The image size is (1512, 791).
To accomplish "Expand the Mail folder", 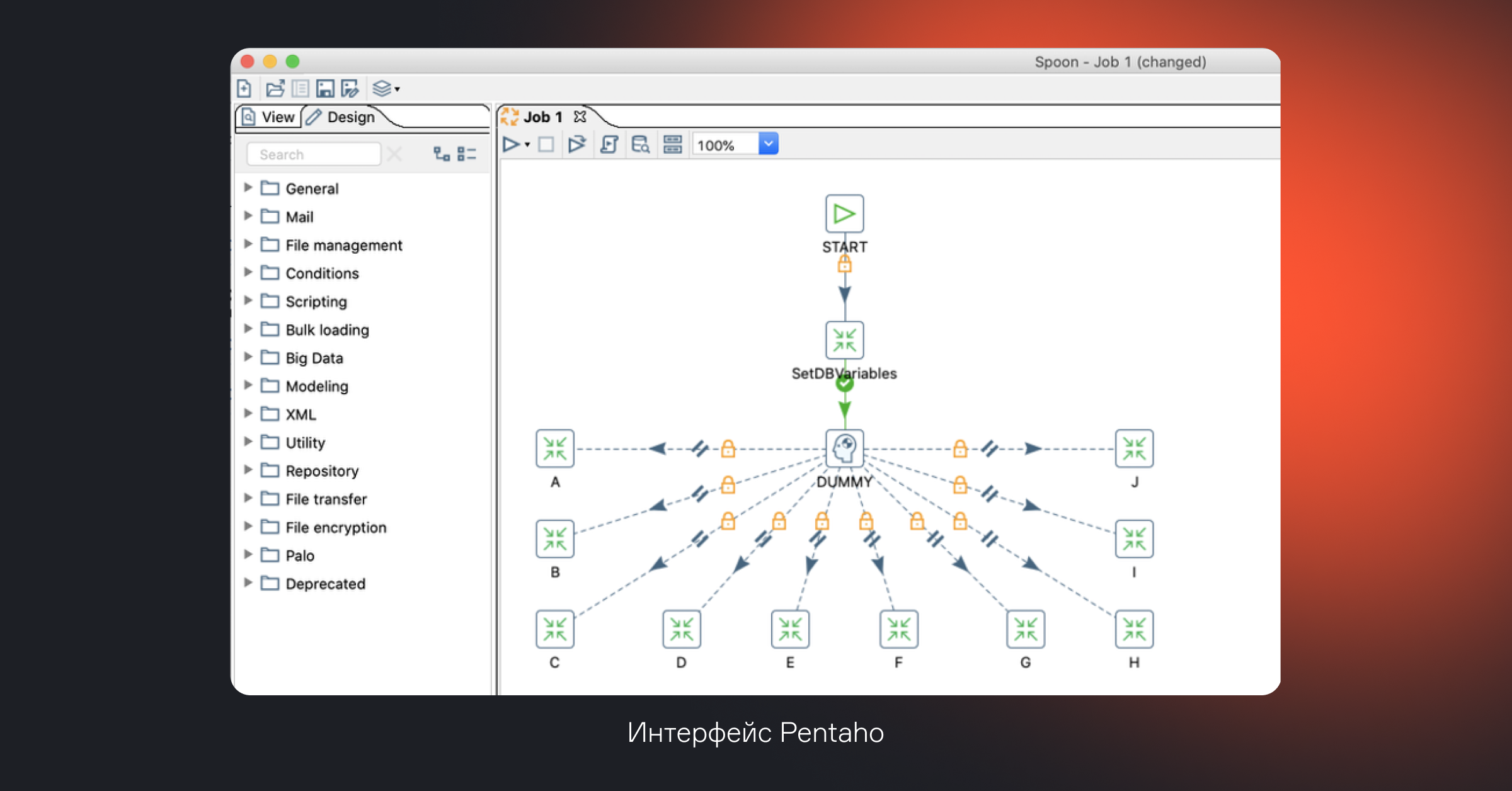I will (248, 216).
